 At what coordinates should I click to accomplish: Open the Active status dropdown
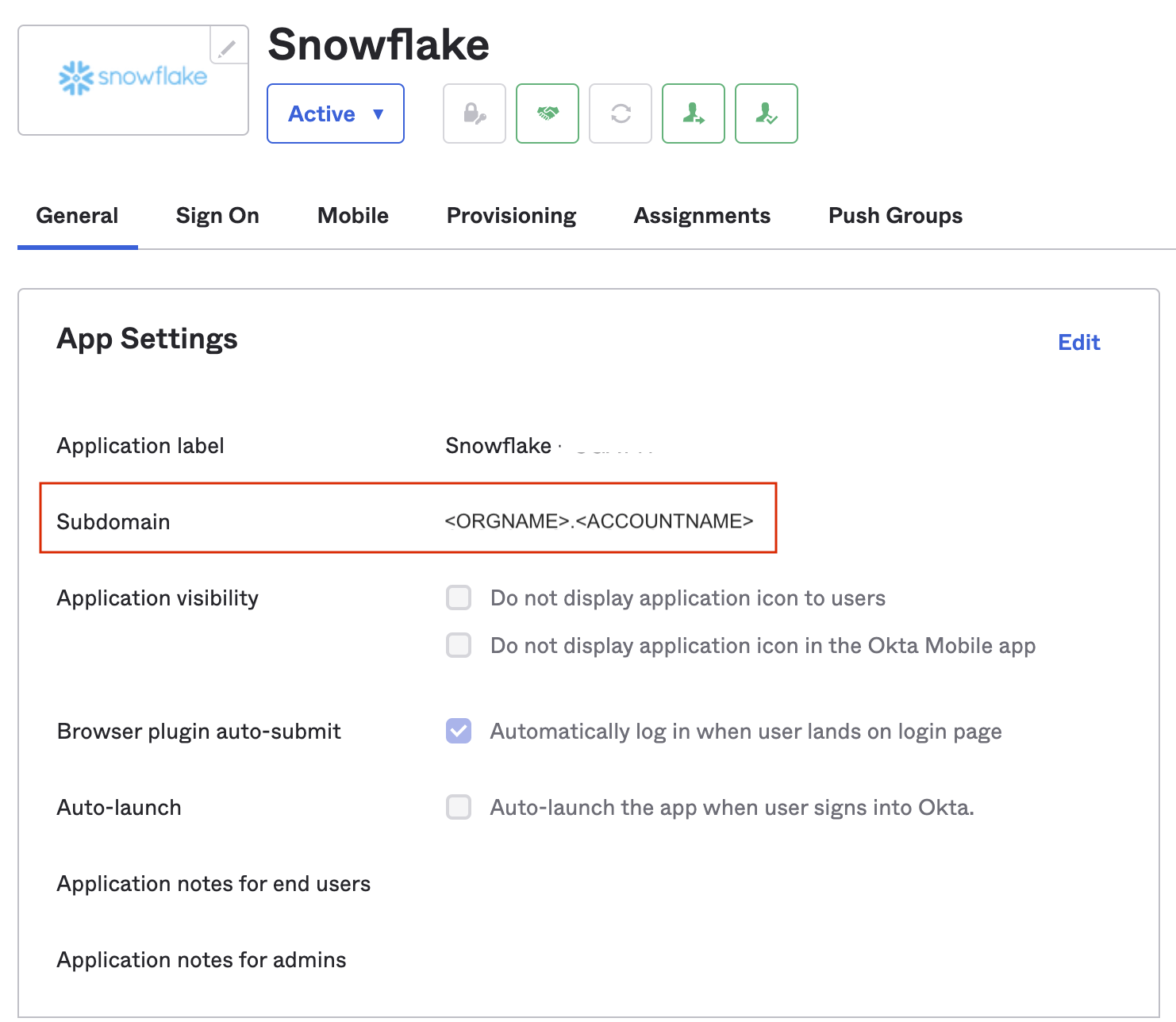335,113
